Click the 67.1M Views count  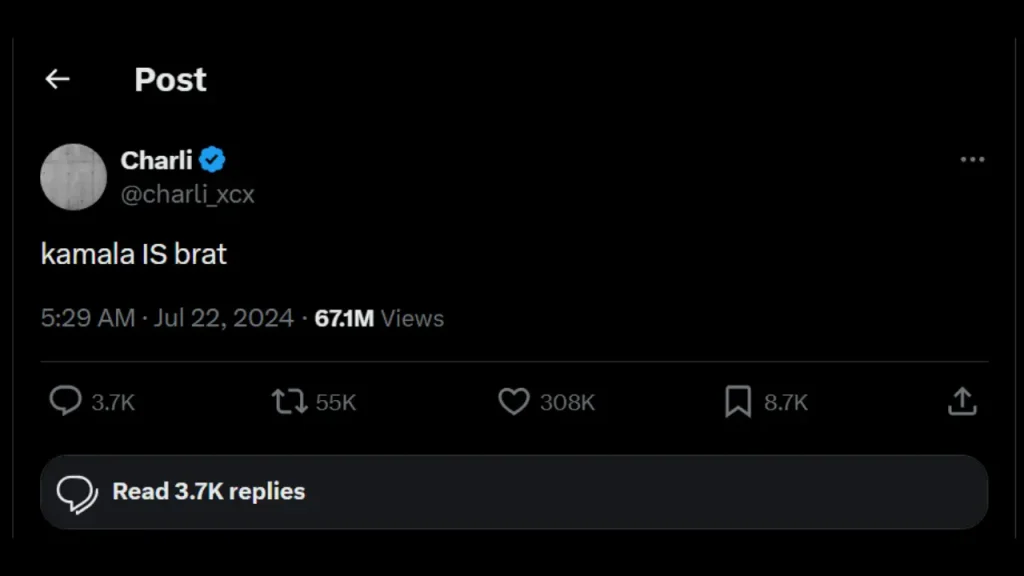(379, 319)
